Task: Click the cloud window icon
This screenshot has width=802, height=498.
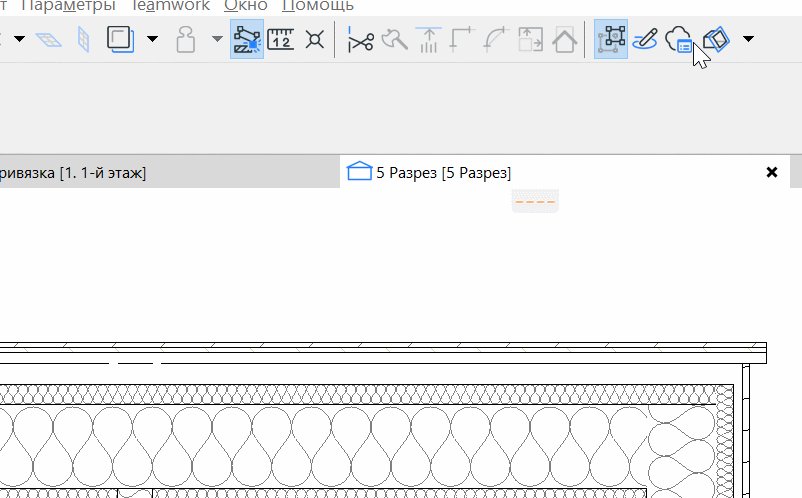Action: pyautogui.click(x=679, y=39)
